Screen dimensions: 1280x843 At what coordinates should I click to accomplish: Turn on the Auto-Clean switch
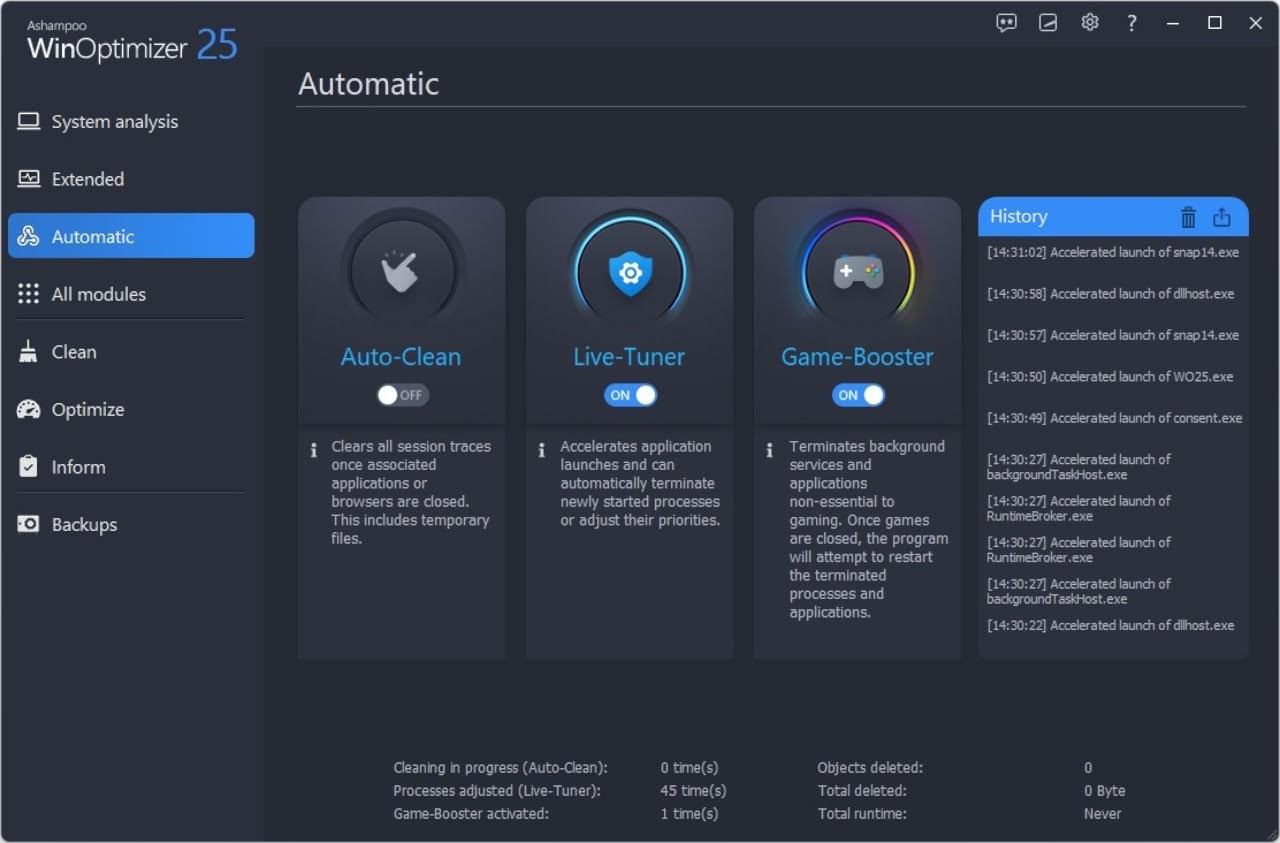pyautogui.click(x=402, y=395)
